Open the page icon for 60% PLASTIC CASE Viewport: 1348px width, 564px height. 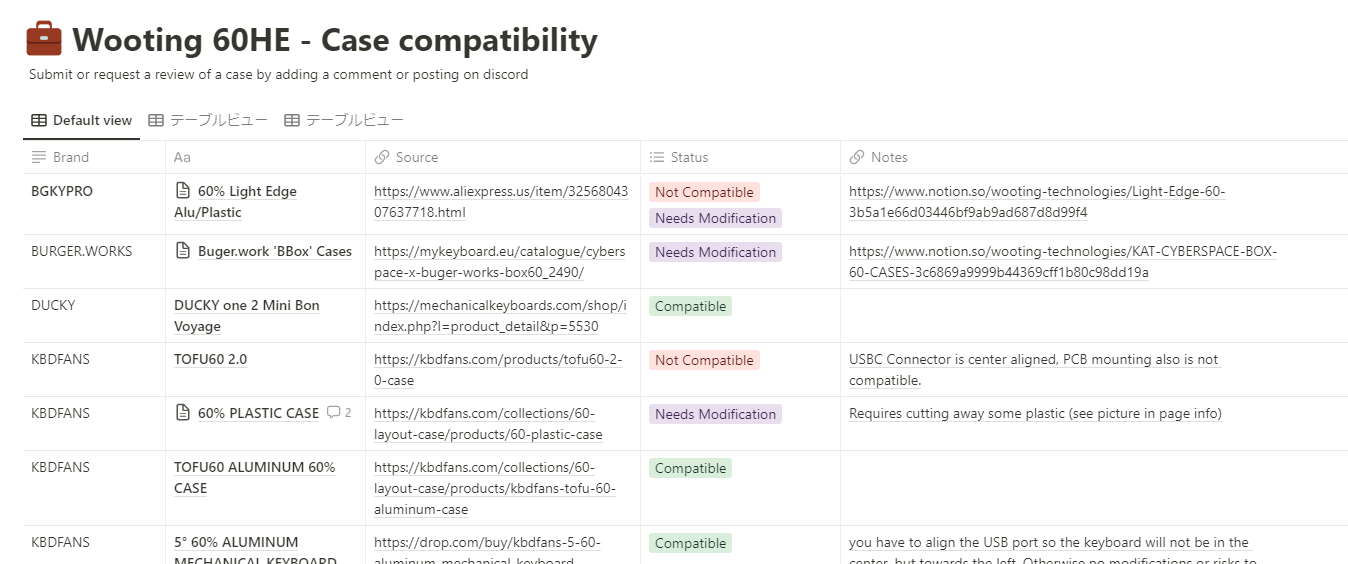[x=183, y=413]
